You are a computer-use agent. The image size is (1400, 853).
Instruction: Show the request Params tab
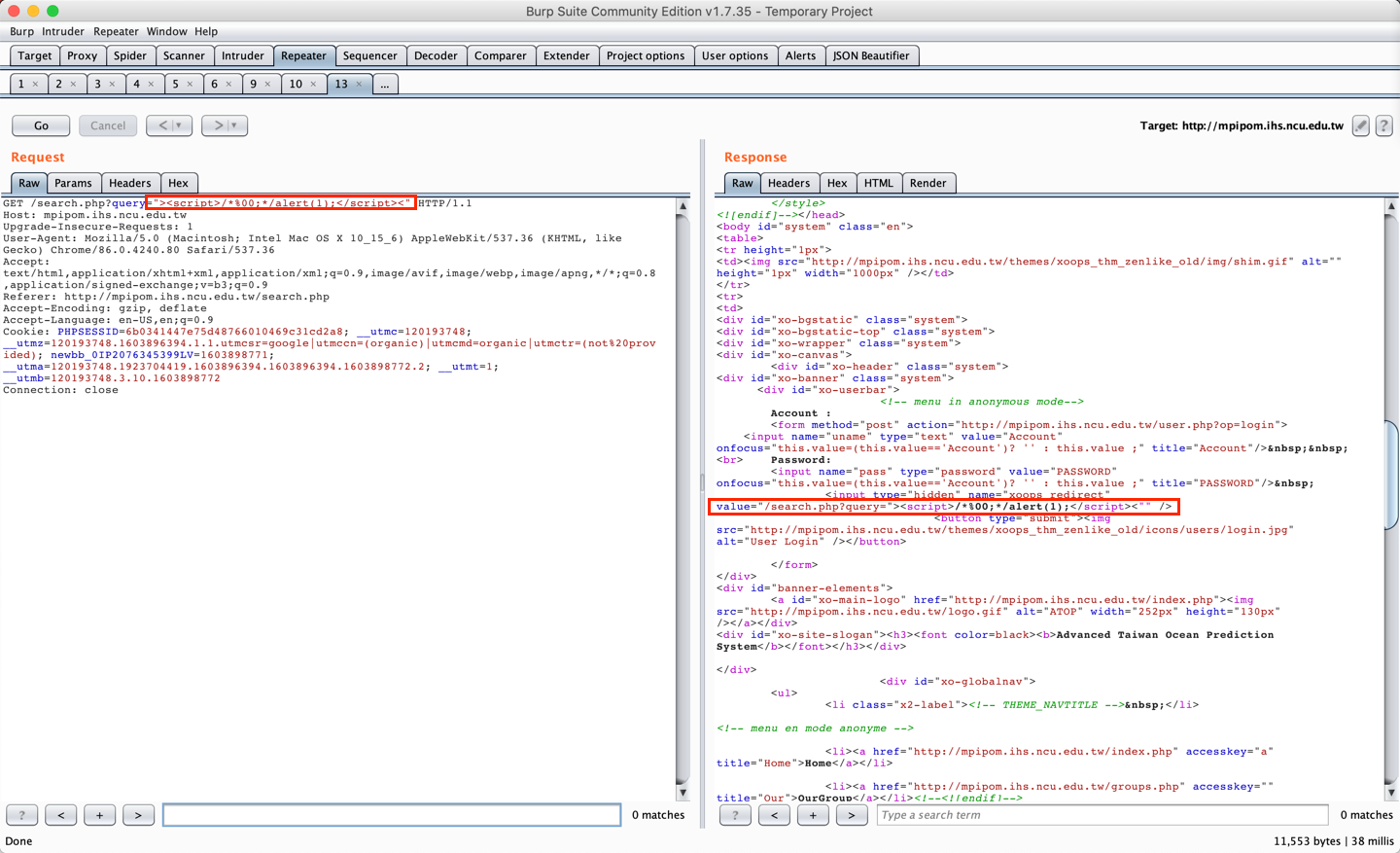[x=73, y=183]
